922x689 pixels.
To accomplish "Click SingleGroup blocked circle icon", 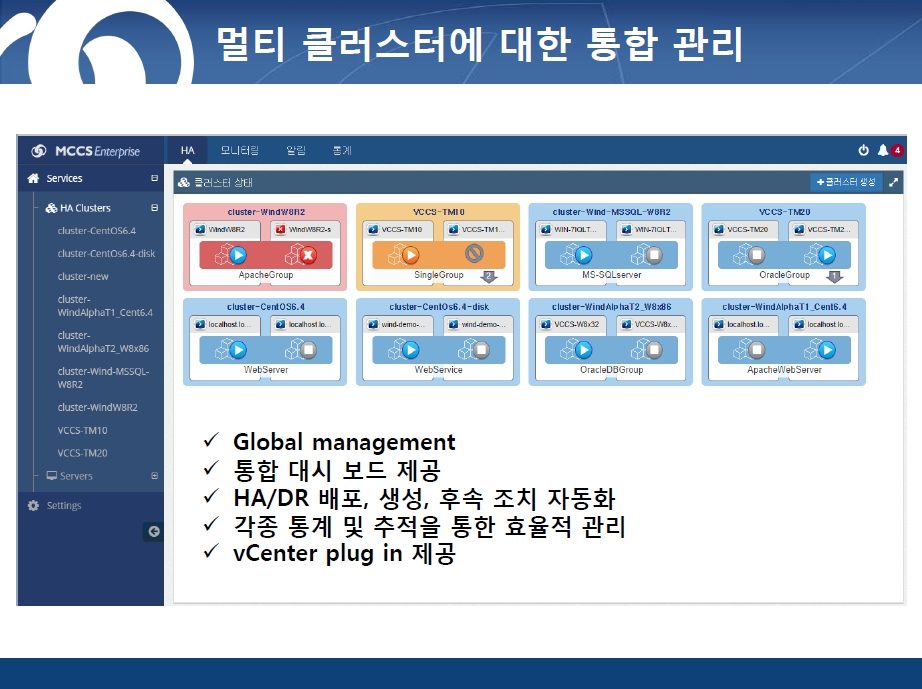I will 474,253.
